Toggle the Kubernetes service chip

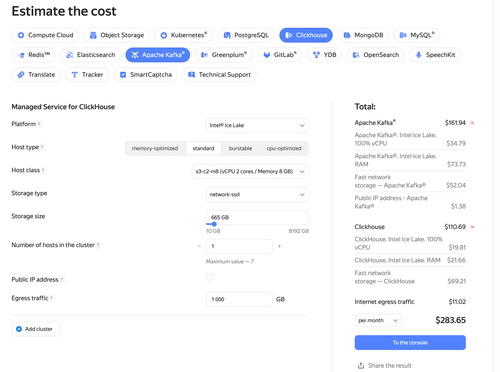pyautogui.click(x=183, y=35)
